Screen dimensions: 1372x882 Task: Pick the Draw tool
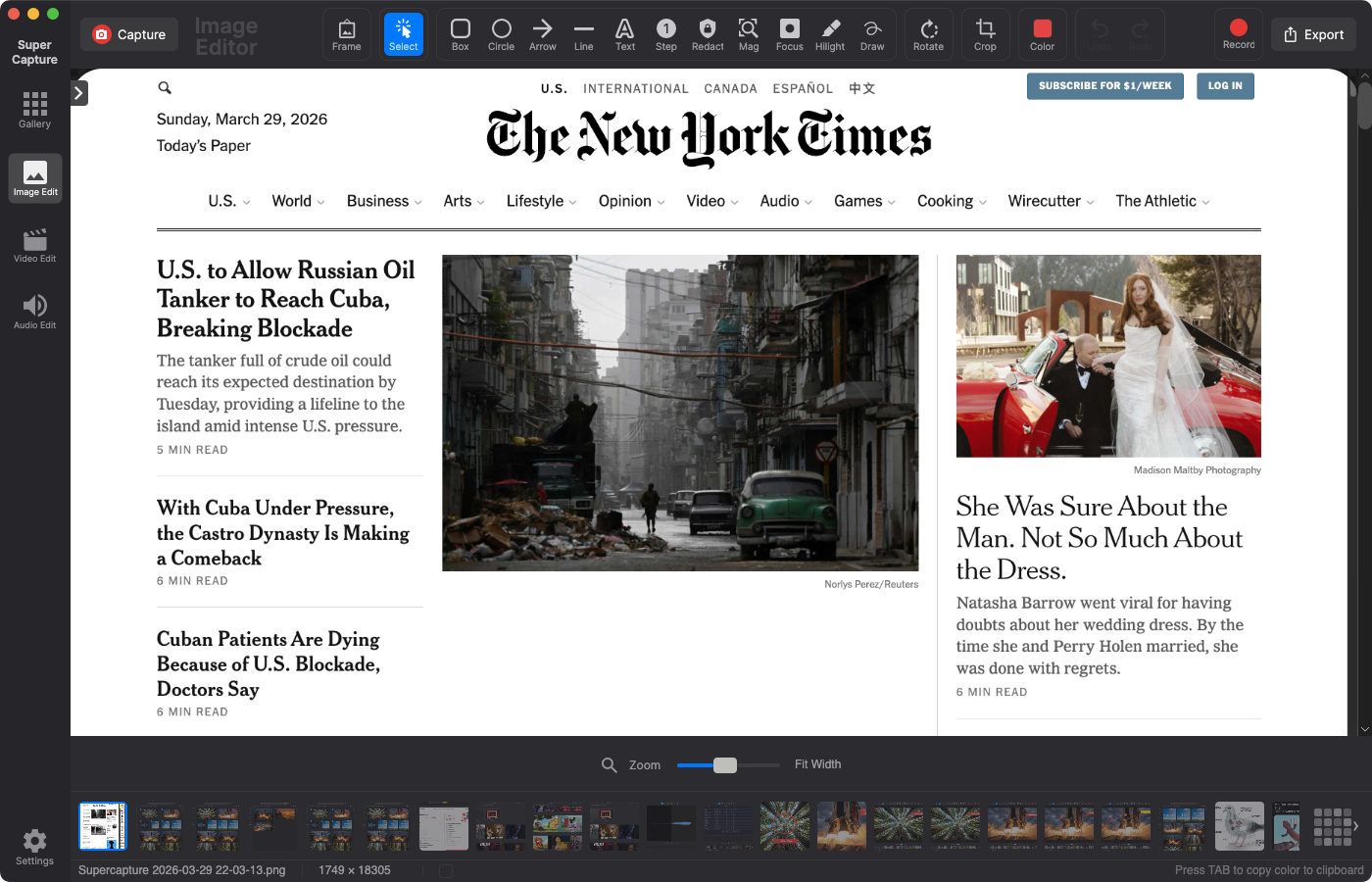tap(871, 34)
